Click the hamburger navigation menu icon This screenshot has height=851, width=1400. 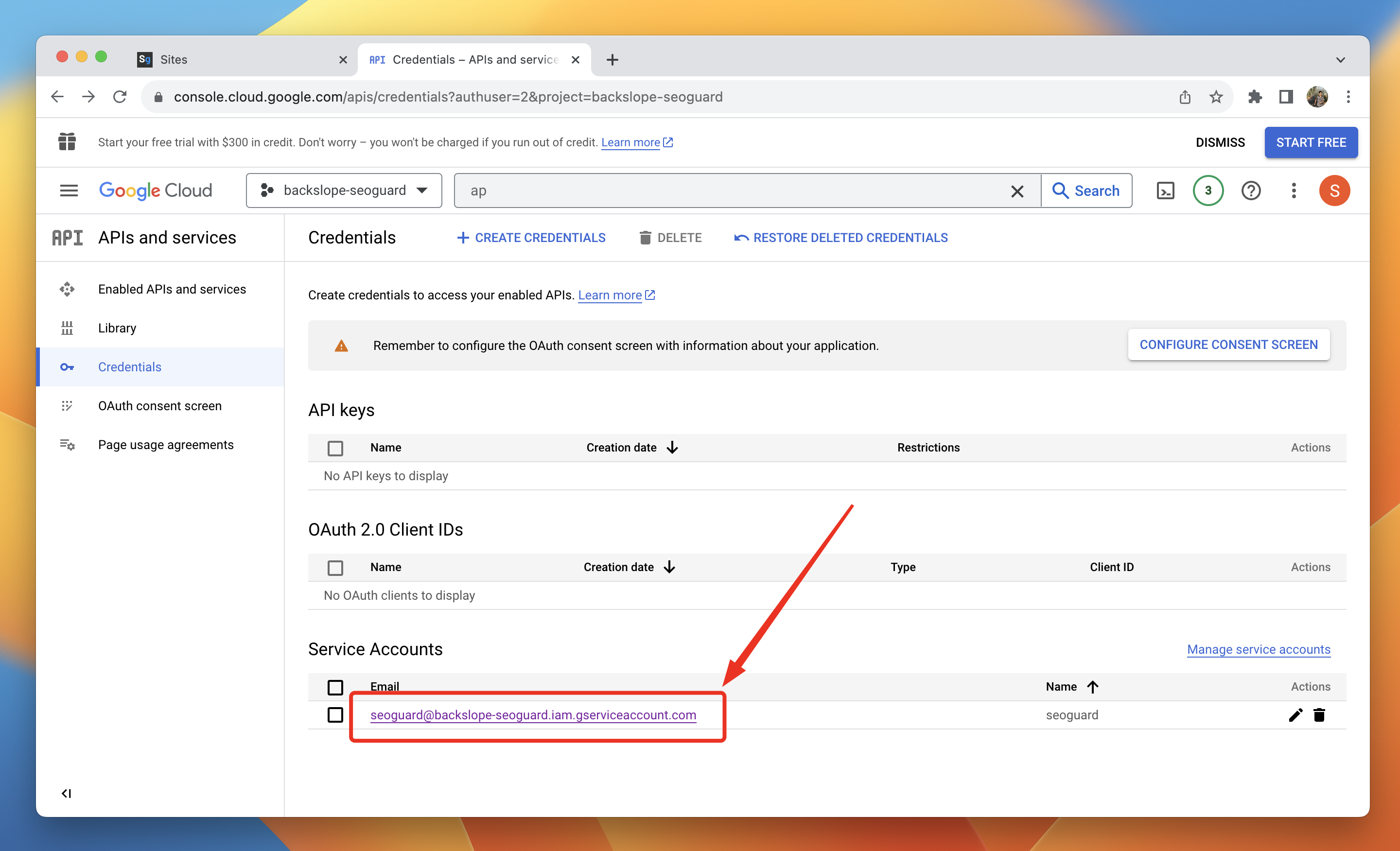click(x=69, y=191)
